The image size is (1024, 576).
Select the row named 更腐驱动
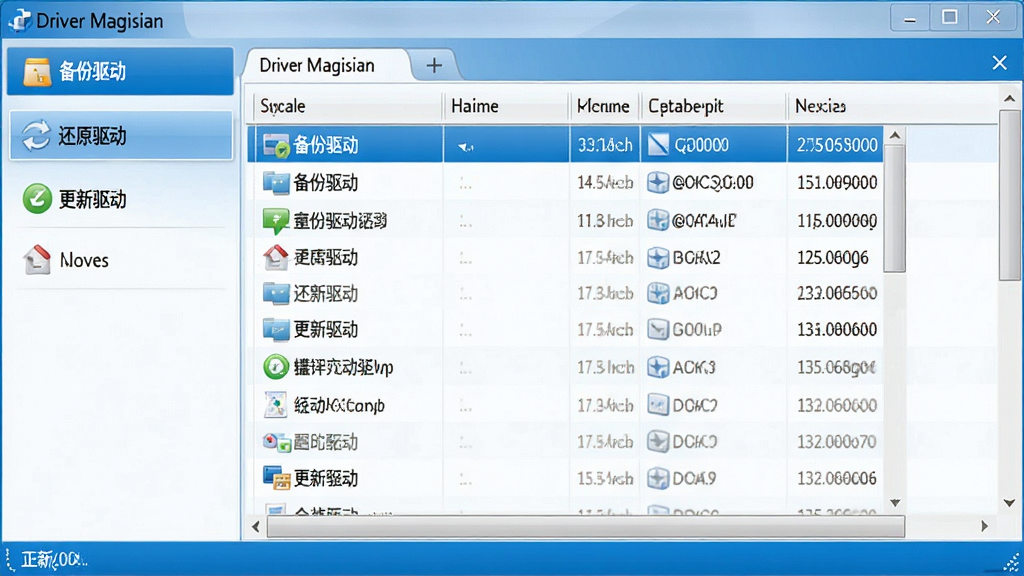point(565,257)
